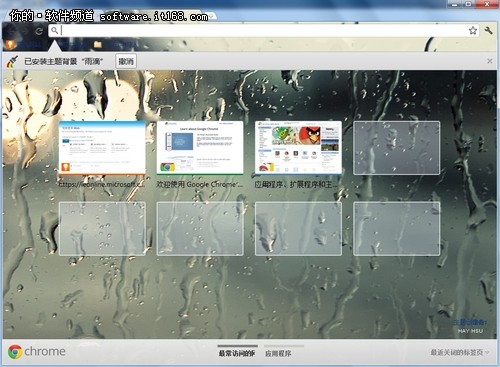The width and height of the screenshot is (500, 367).
Task: Click the reload page icon
Action: click(39, 31)
